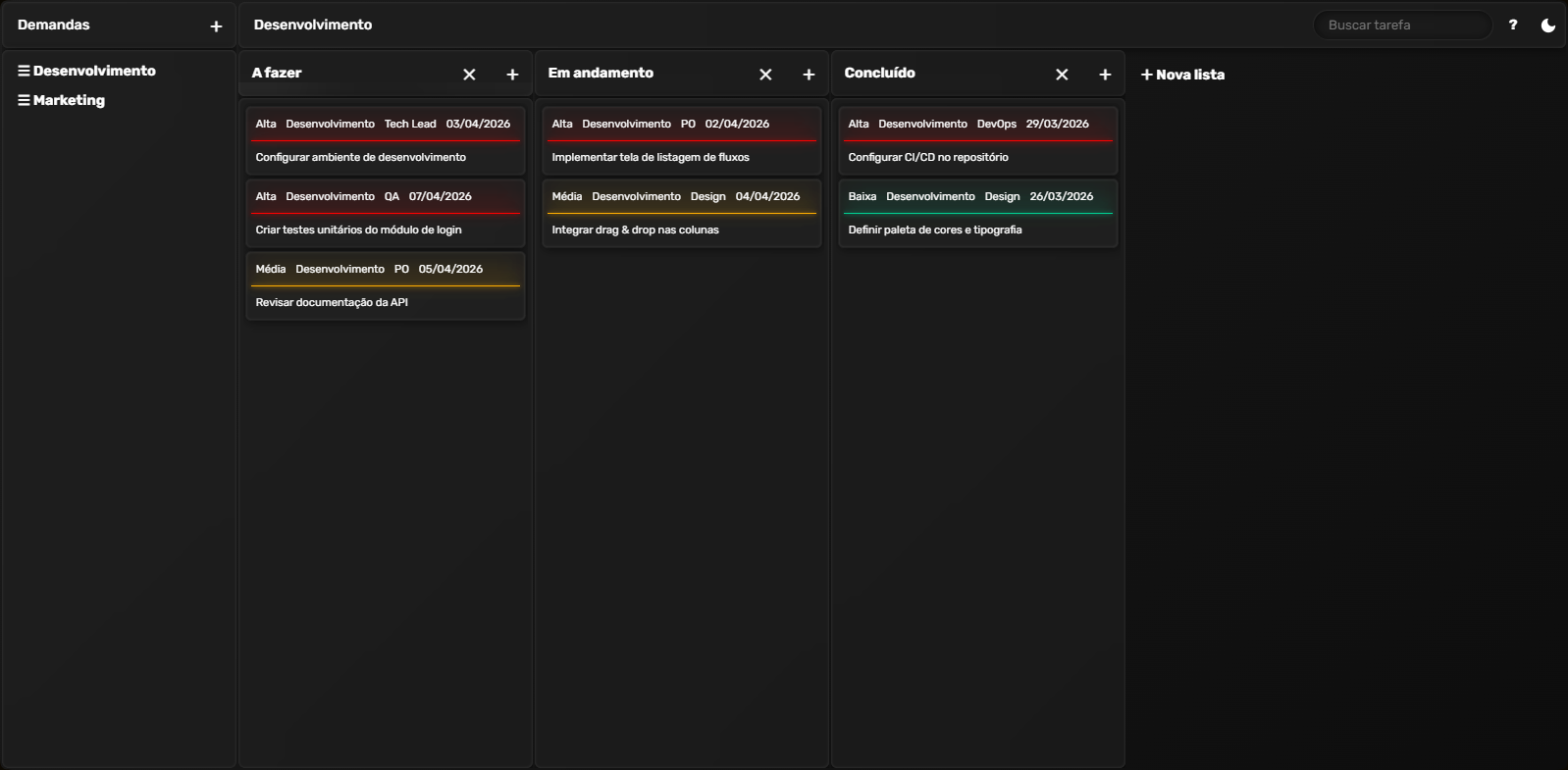The image size is (1568, 770).
Task: Focus the Buscar tarefa search field
Action: click(x=1401, y=26)
